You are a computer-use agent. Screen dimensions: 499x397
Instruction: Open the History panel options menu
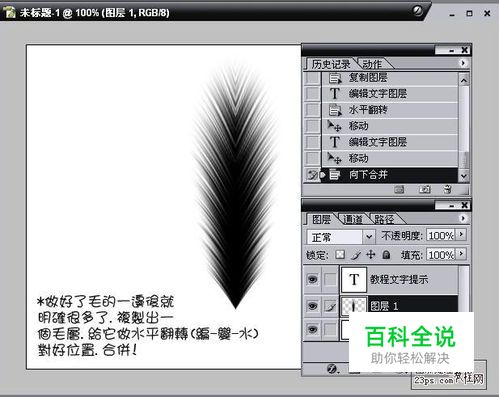[x=463, y=63]
